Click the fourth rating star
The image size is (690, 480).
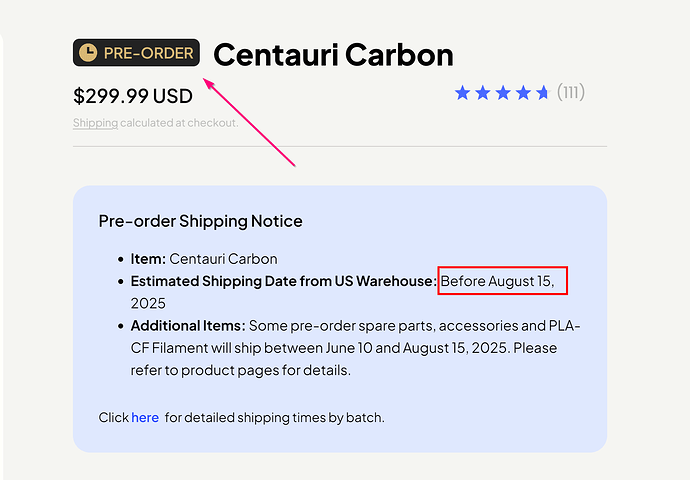pos(522,93)
